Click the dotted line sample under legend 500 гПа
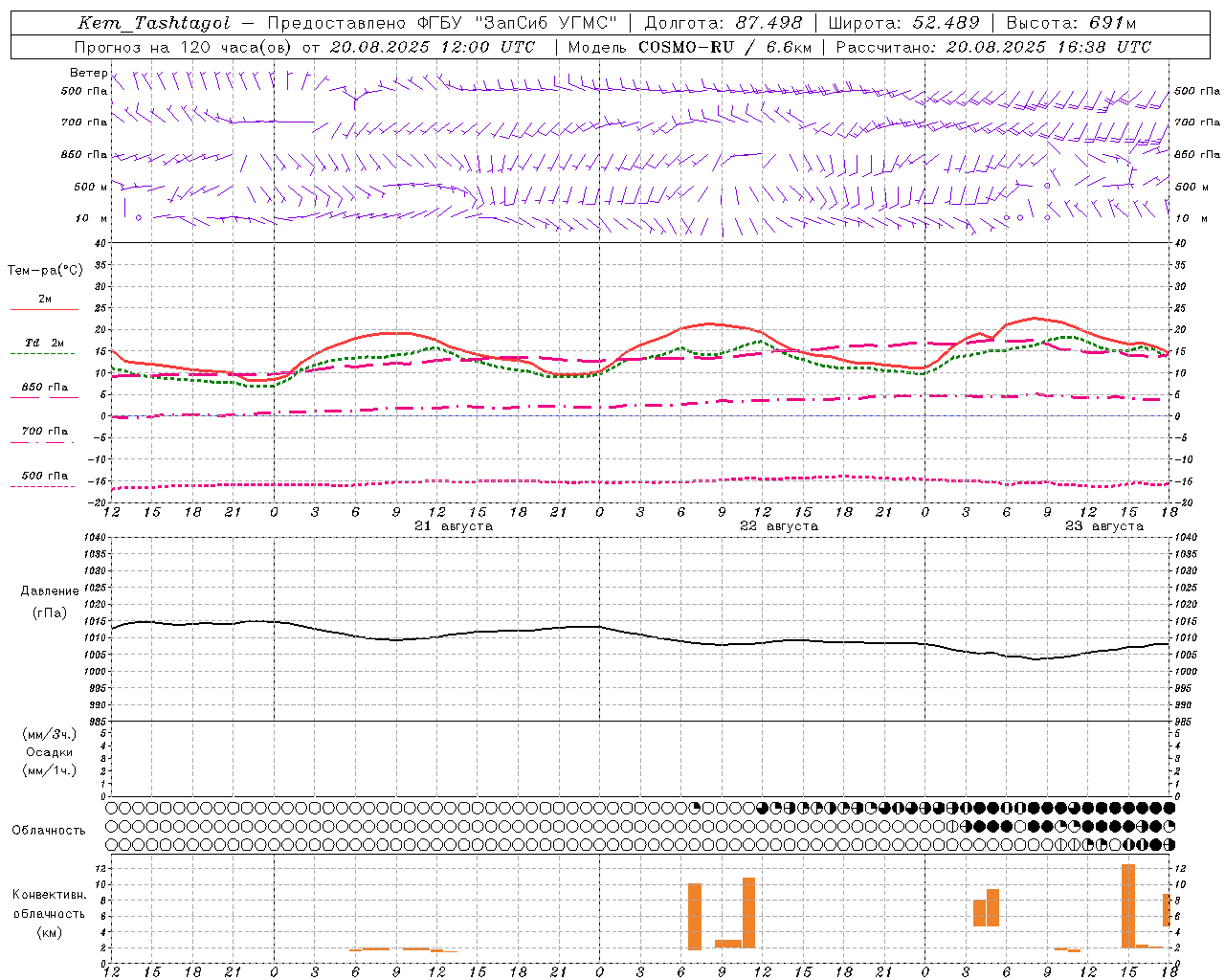Image resolution: width=1225 pixels, height=980 pixels. (x=43, y=487)
